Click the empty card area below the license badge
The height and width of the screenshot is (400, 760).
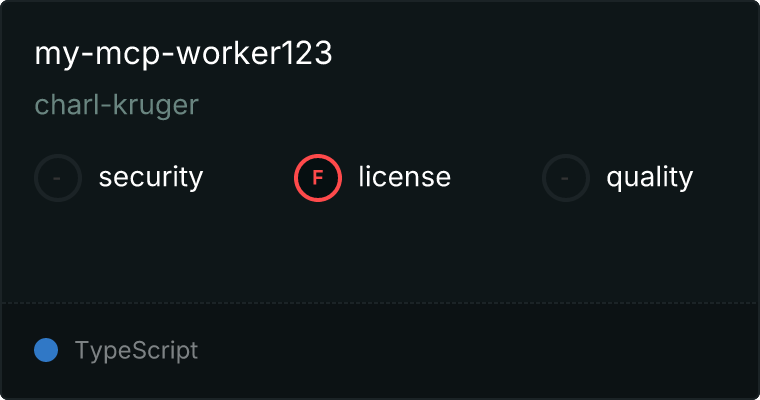tap(318, 252)
